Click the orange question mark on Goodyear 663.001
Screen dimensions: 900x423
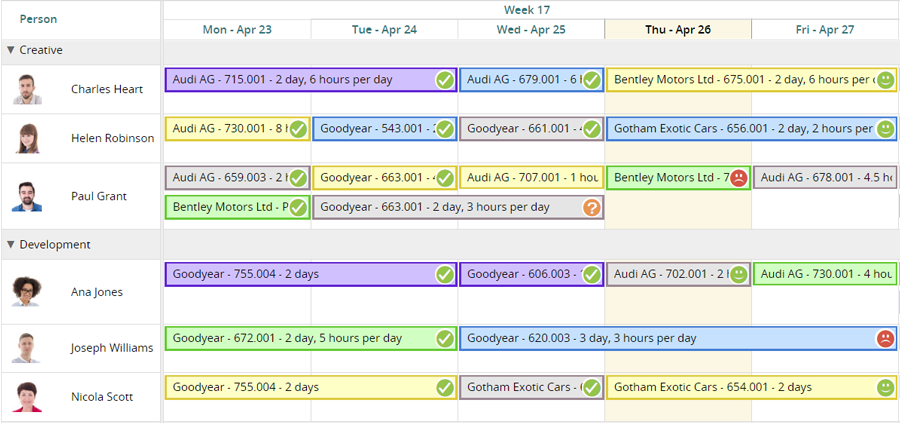tap(592, 207)
